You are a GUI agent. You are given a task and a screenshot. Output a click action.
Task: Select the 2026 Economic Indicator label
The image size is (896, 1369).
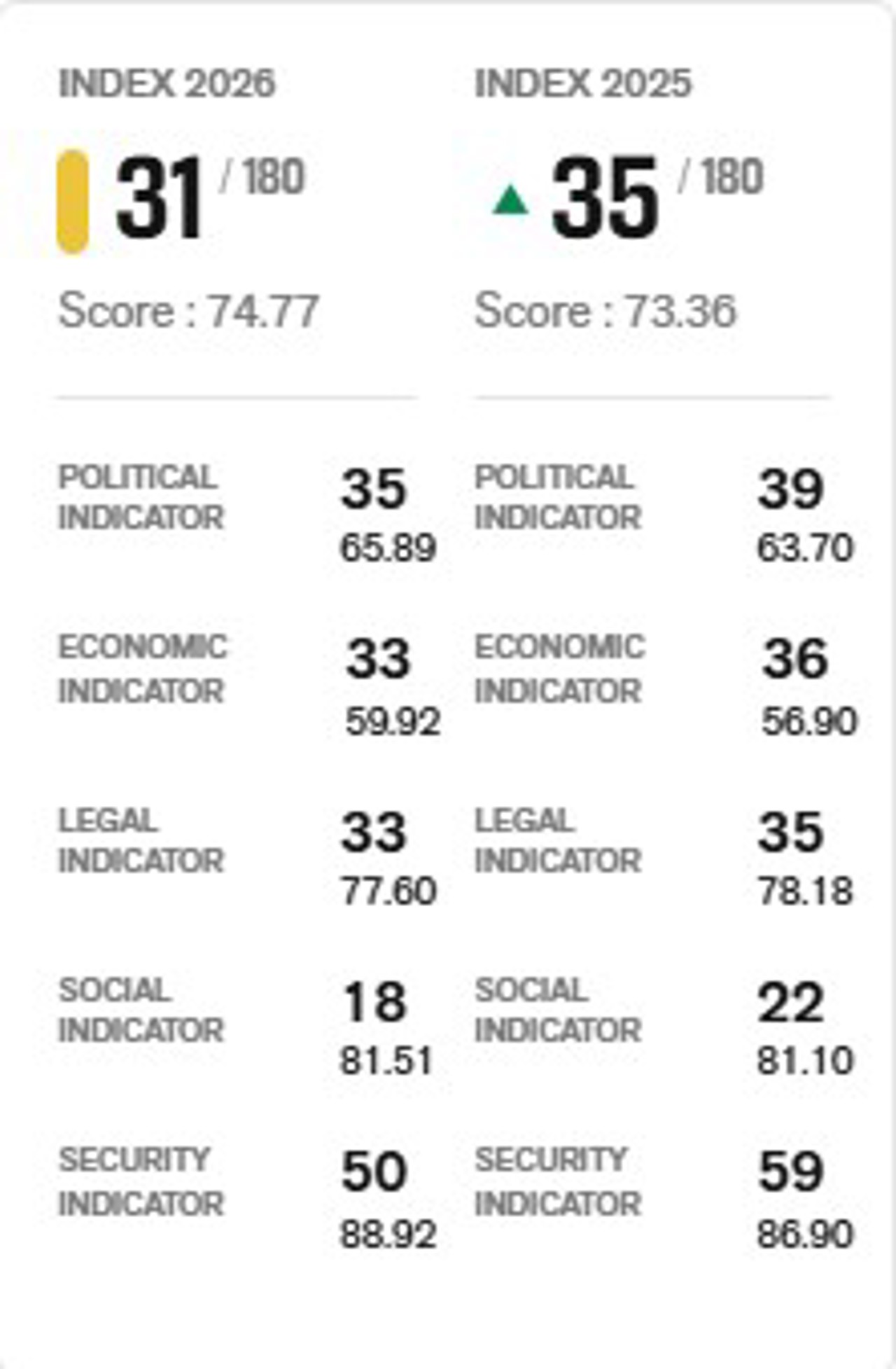tap(142, 669)
